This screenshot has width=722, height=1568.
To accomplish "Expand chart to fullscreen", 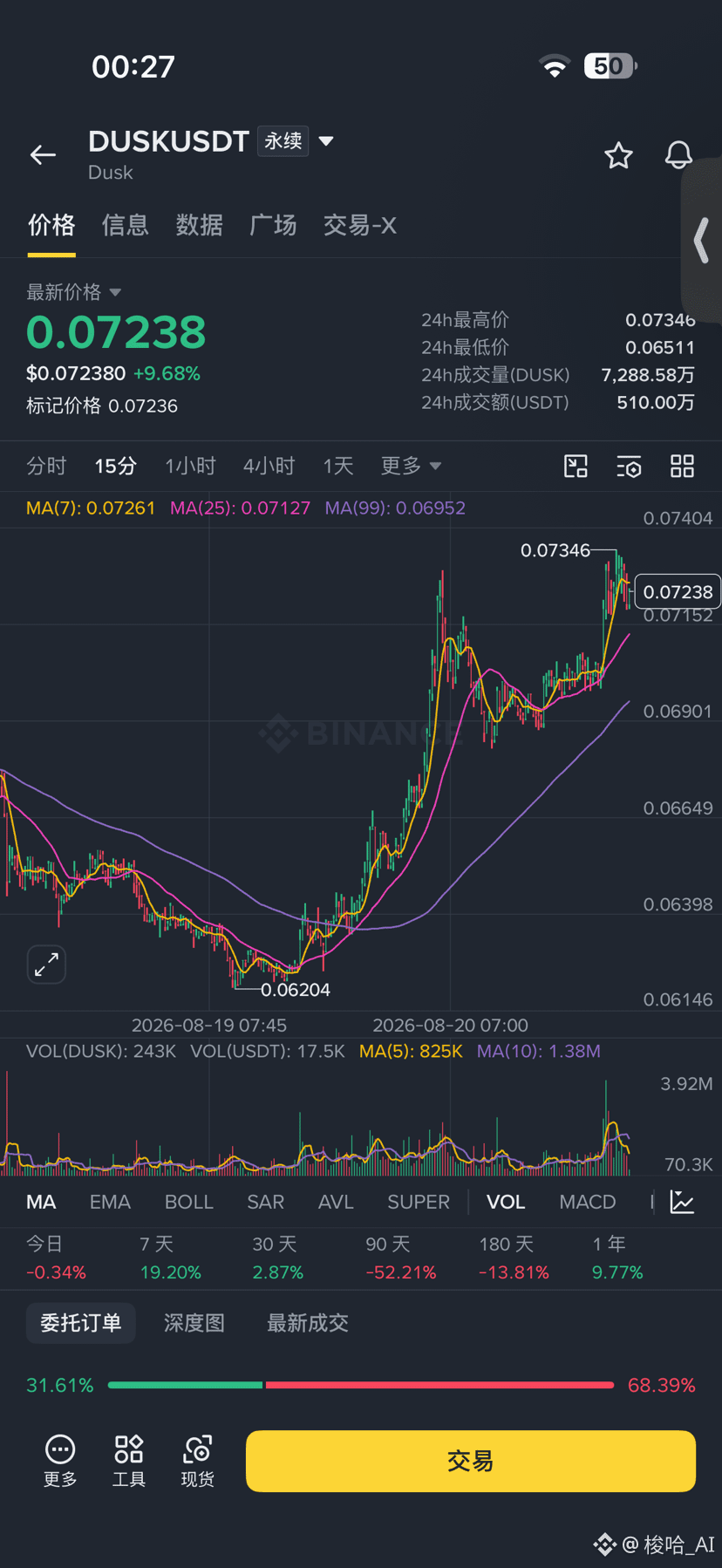I will [46, 965].
